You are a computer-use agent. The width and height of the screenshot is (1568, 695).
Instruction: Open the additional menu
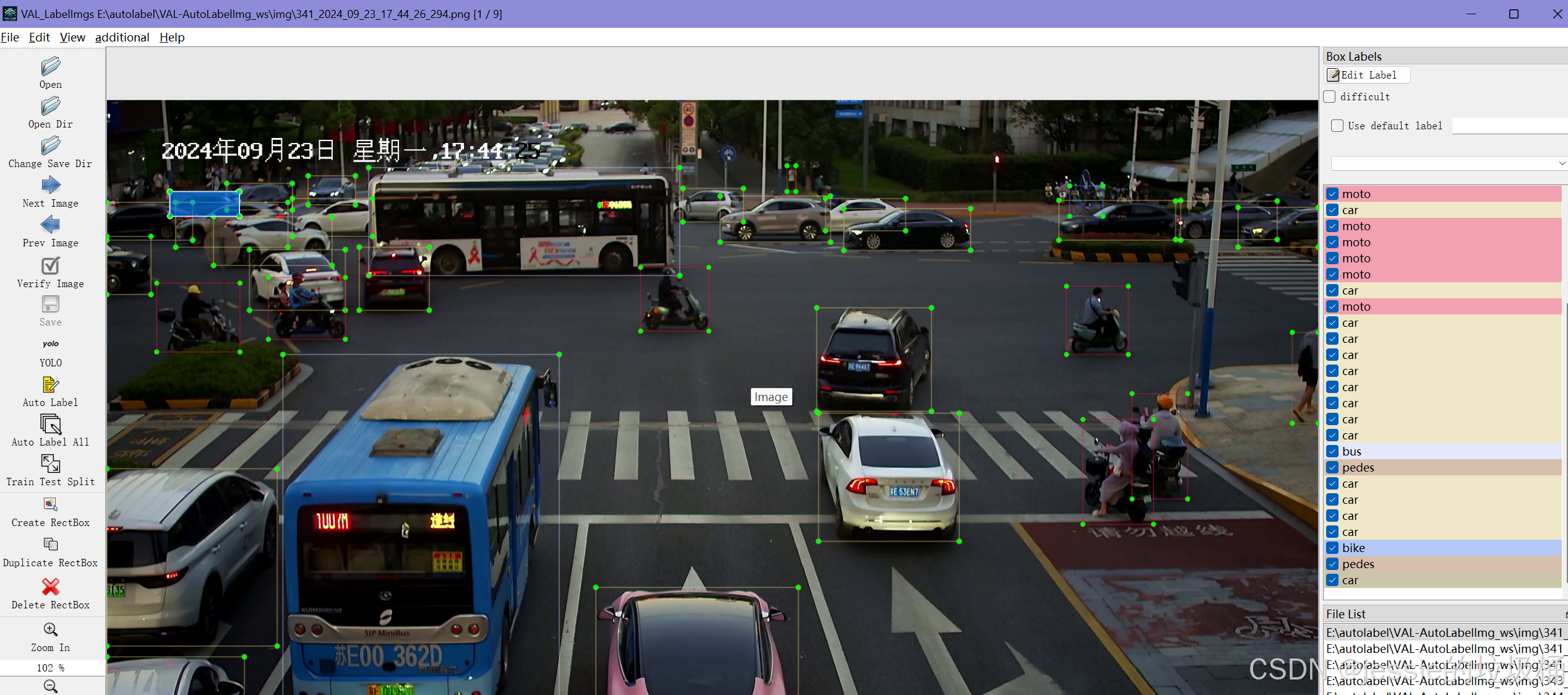coord(122,37)
